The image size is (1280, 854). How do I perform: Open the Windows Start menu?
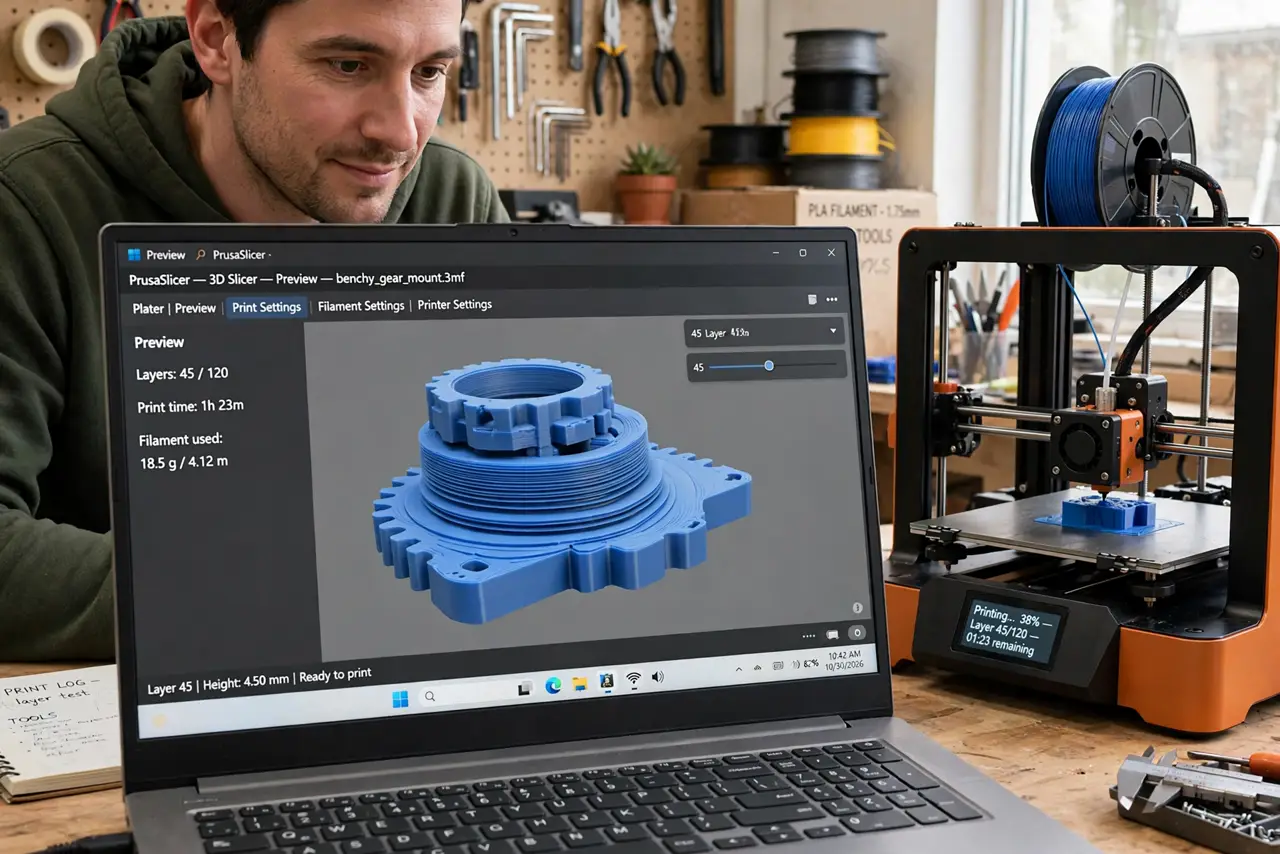401,700
